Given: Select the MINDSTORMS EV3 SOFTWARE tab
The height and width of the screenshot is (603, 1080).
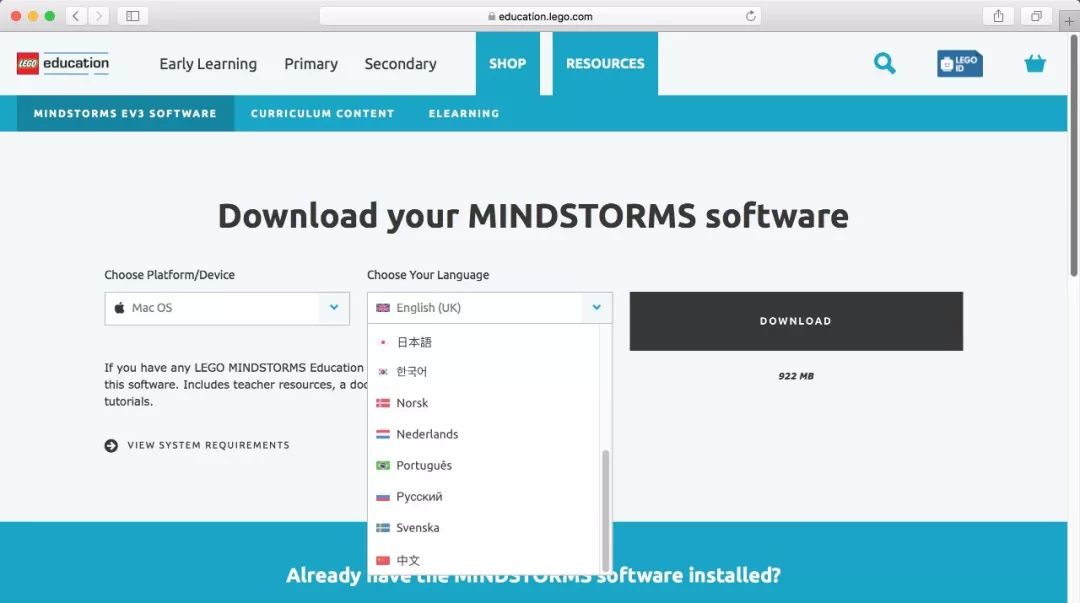Looking at the screenshot, I should [x=125, y=113].
